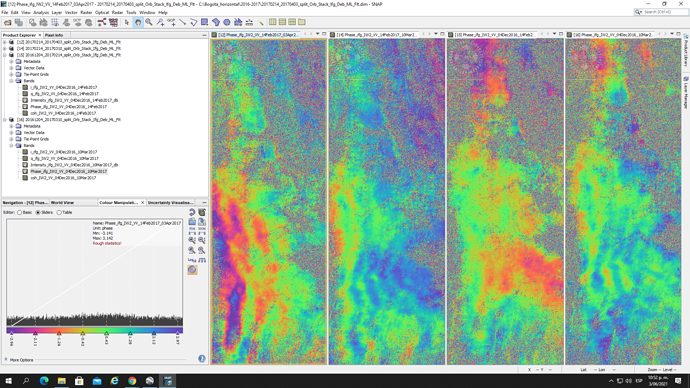This screenshot has height=388, width=690.
Task: Open Chrome from the Windows taskbar
Action: 132,381
